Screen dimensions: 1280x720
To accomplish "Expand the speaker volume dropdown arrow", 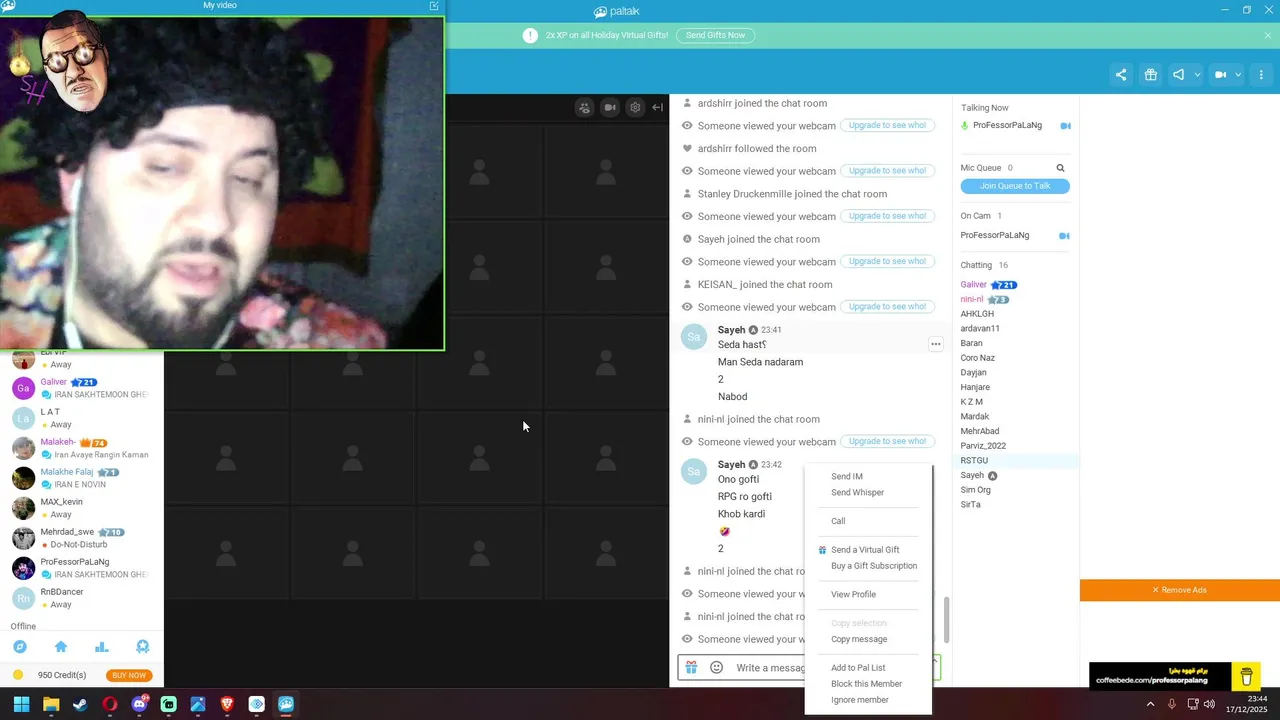I will pos(1197,75).
